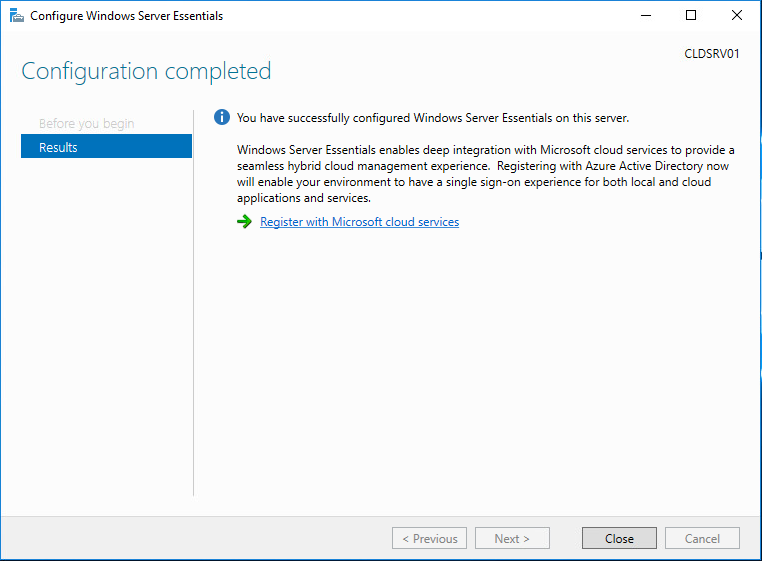Select the Results step in sidebar

(106, 146)
